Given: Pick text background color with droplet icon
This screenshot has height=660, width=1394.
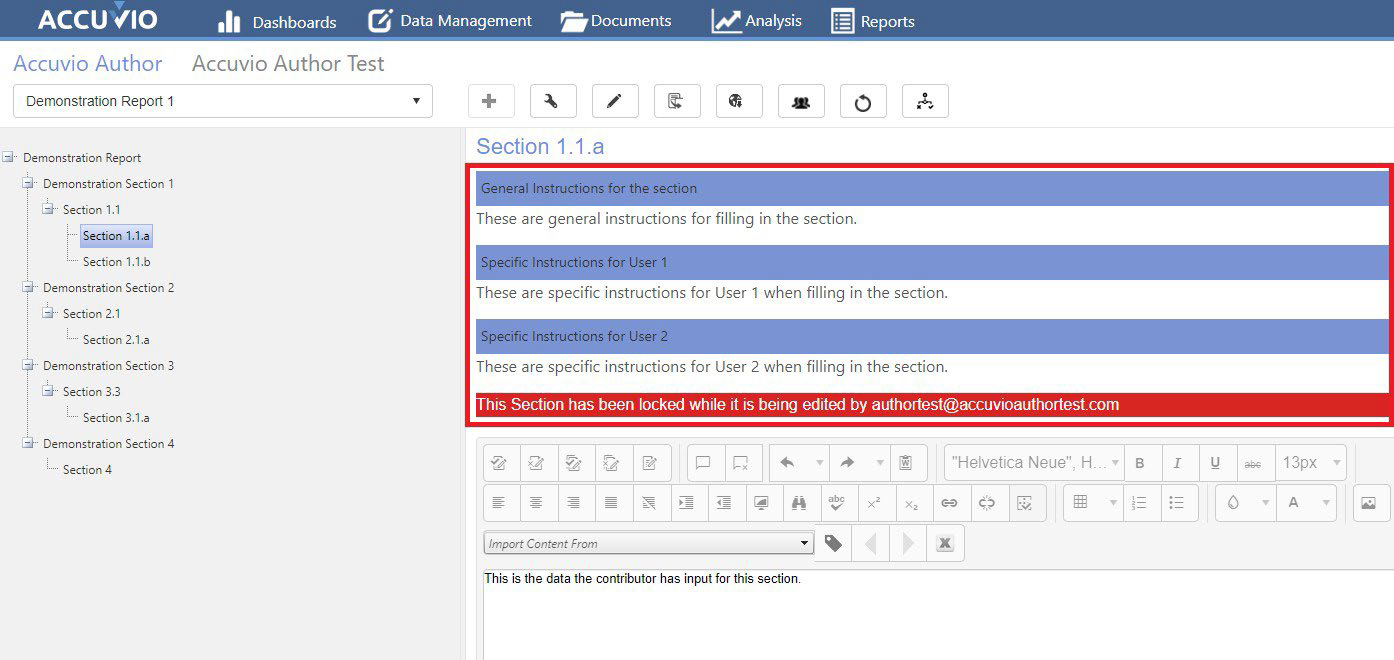Looking at the screenshot, I should [1233, 503].
